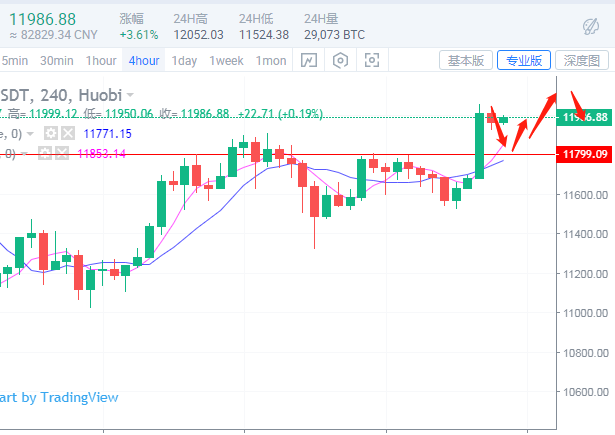Click the red 11799.09 price line label
The image size is (615, 435).
pos(585,154)
